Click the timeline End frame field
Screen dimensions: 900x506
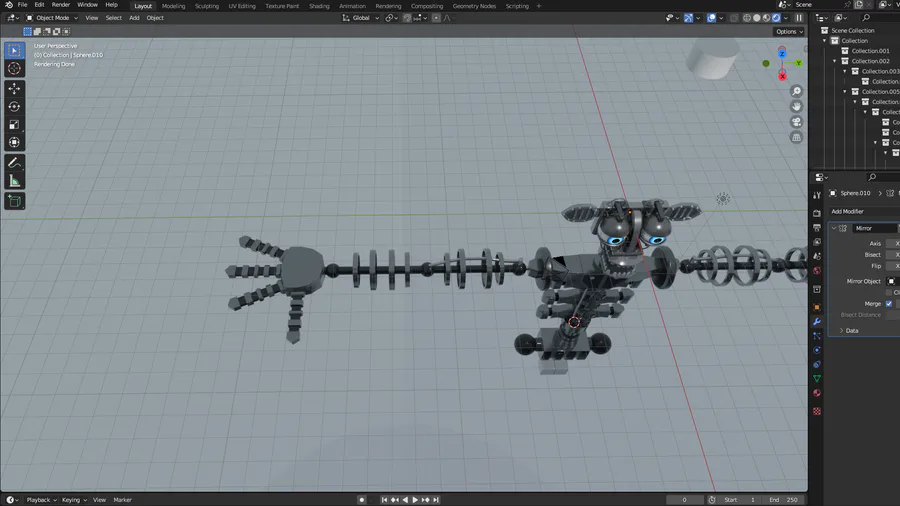[x=785, y=500]
